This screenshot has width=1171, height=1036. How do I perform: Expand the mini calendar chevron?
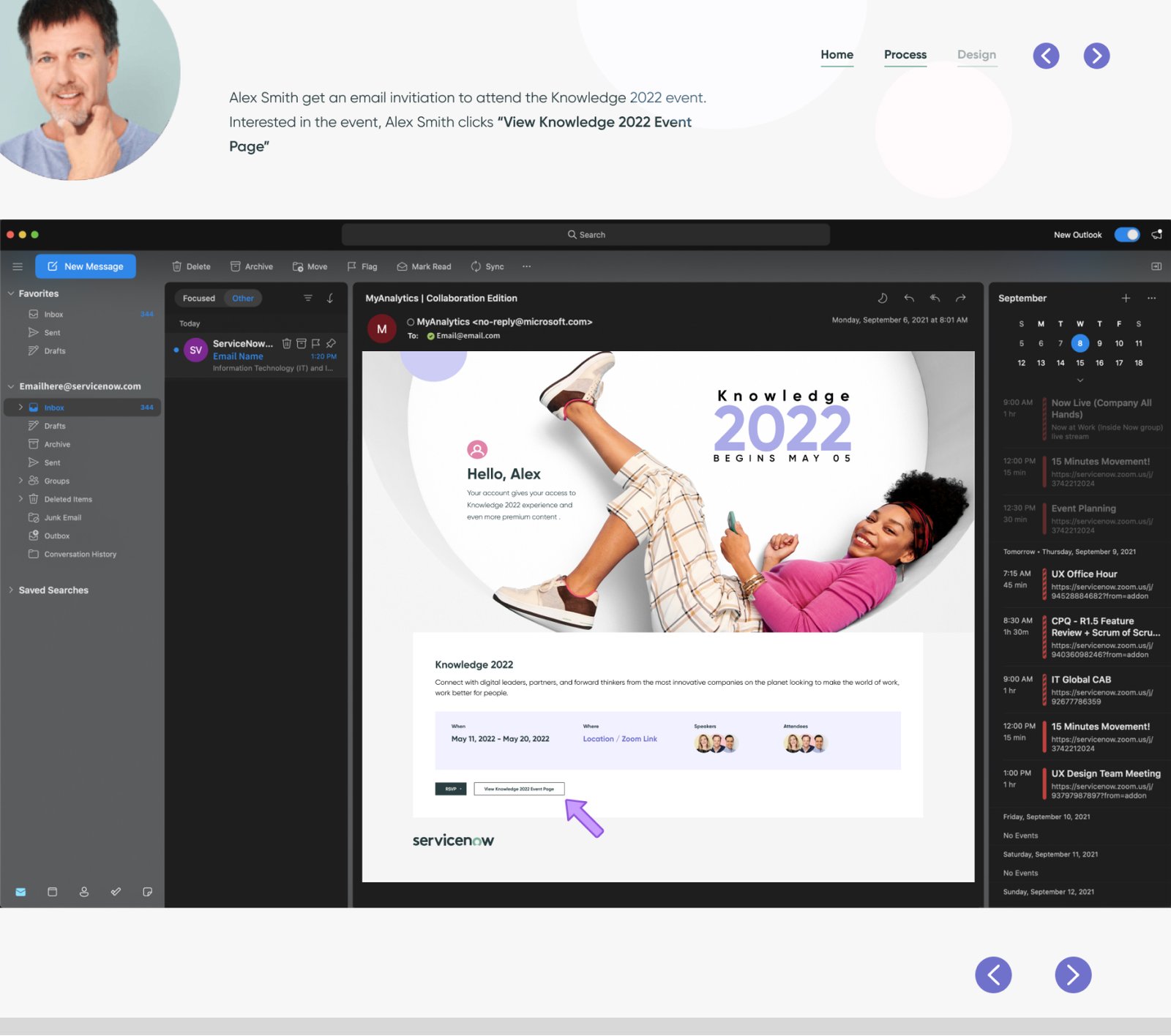(1080, 380)
